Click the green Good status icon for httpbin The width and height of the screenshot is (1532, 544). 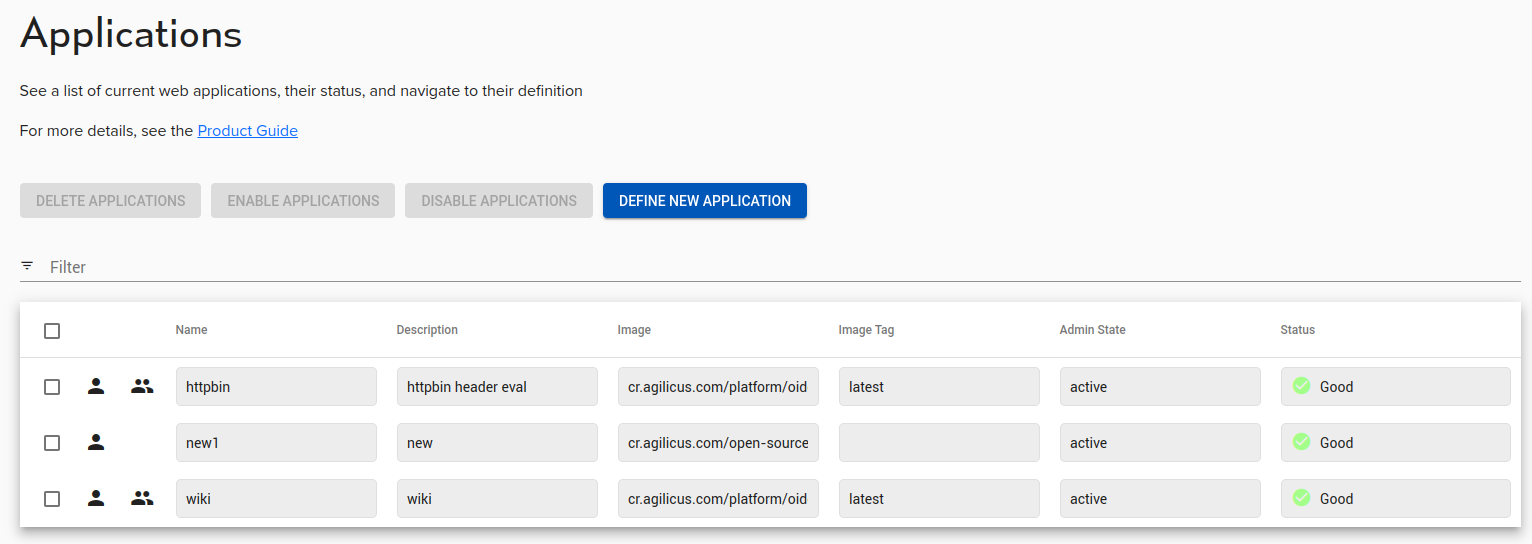pyautogui.click(x=1301, y=386)
